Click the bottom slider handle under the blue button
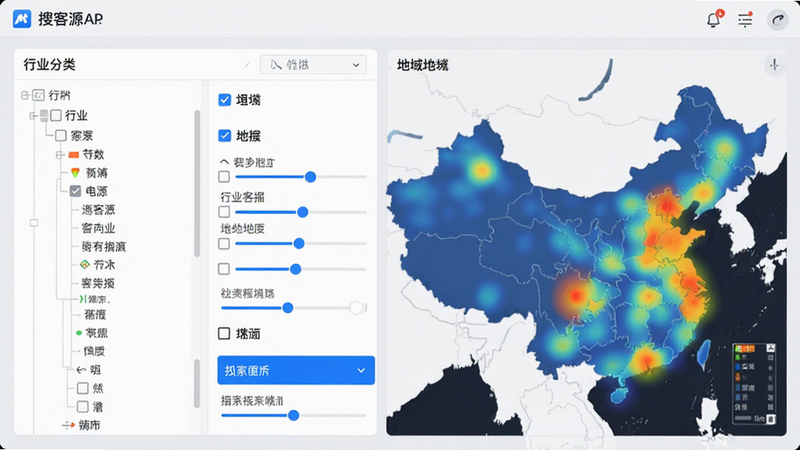This screenshot has height=450, width=800. pos(293,415)
